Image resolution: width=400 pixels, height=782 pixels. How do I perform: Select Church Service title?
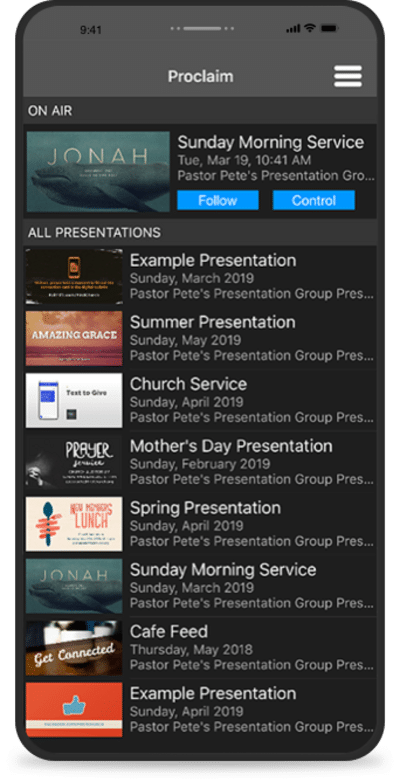(x=189, y=384)
